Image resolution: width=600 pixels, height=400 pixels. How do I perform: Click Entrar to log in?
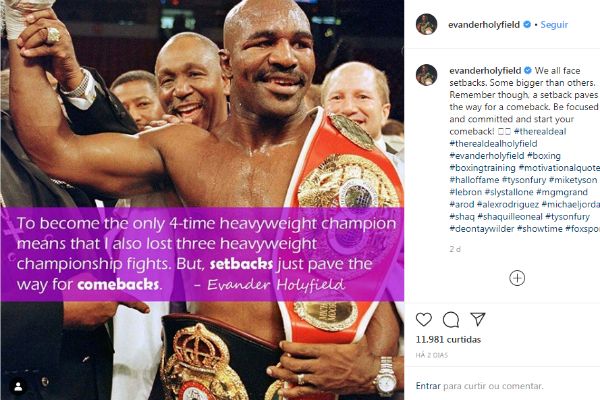(428, 386)
